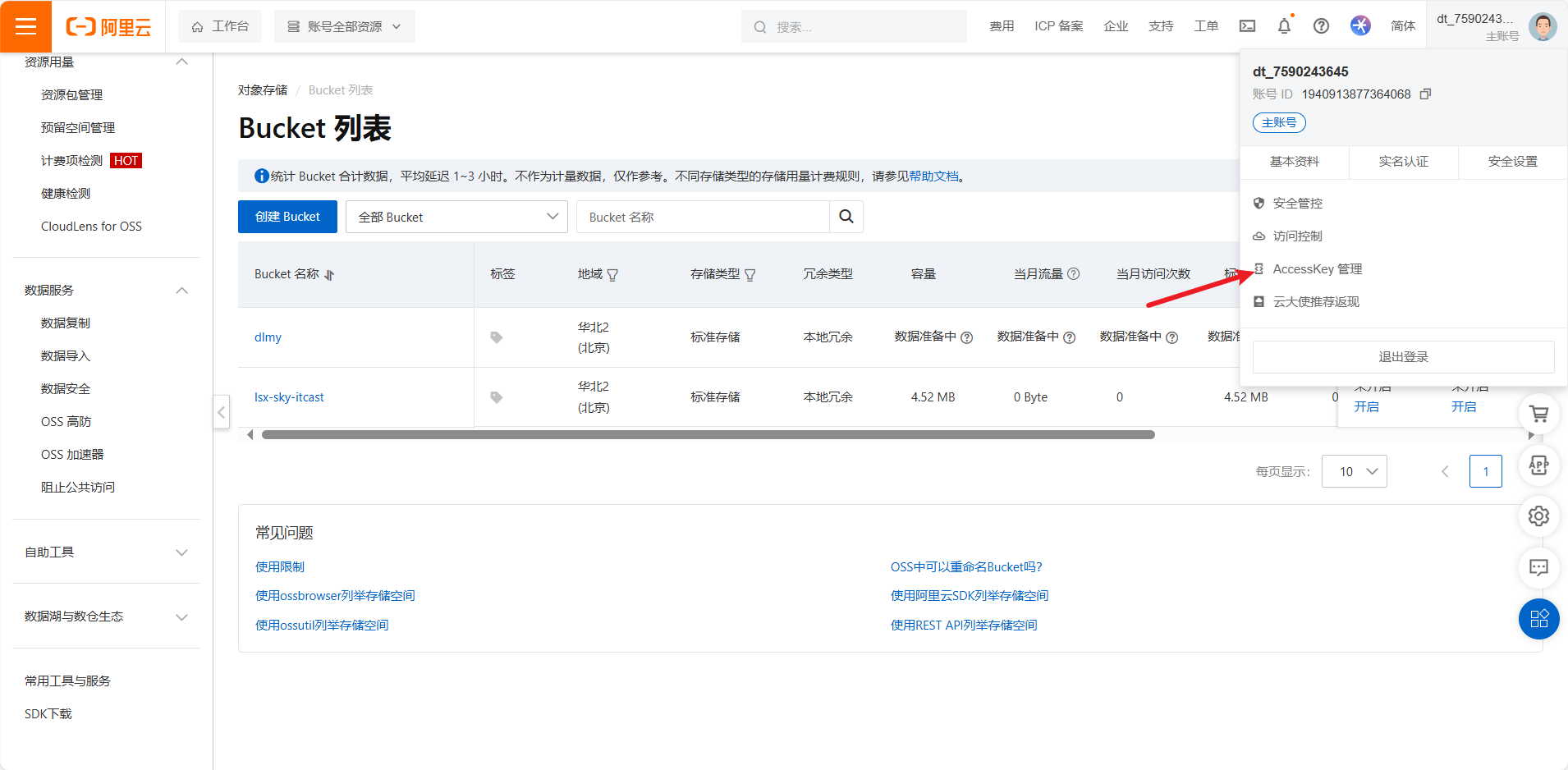Image resolution: width=1568 pixels, height=770 pixels.
Task: Click the hamburger menu icon top left
Action: (26, 25)
